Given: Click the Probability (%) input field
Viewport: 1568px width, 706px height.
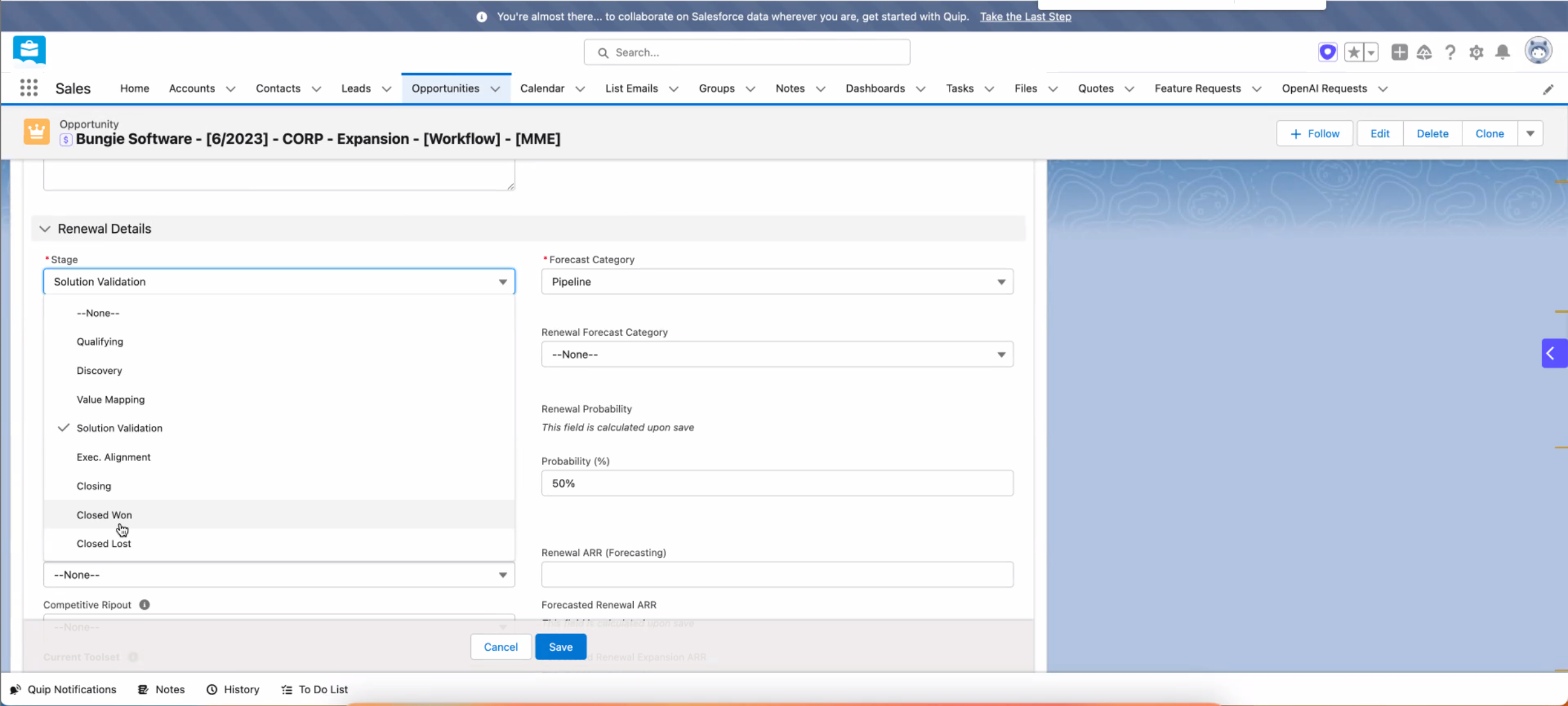Looking at the screenshot, I should click(776, 483).
